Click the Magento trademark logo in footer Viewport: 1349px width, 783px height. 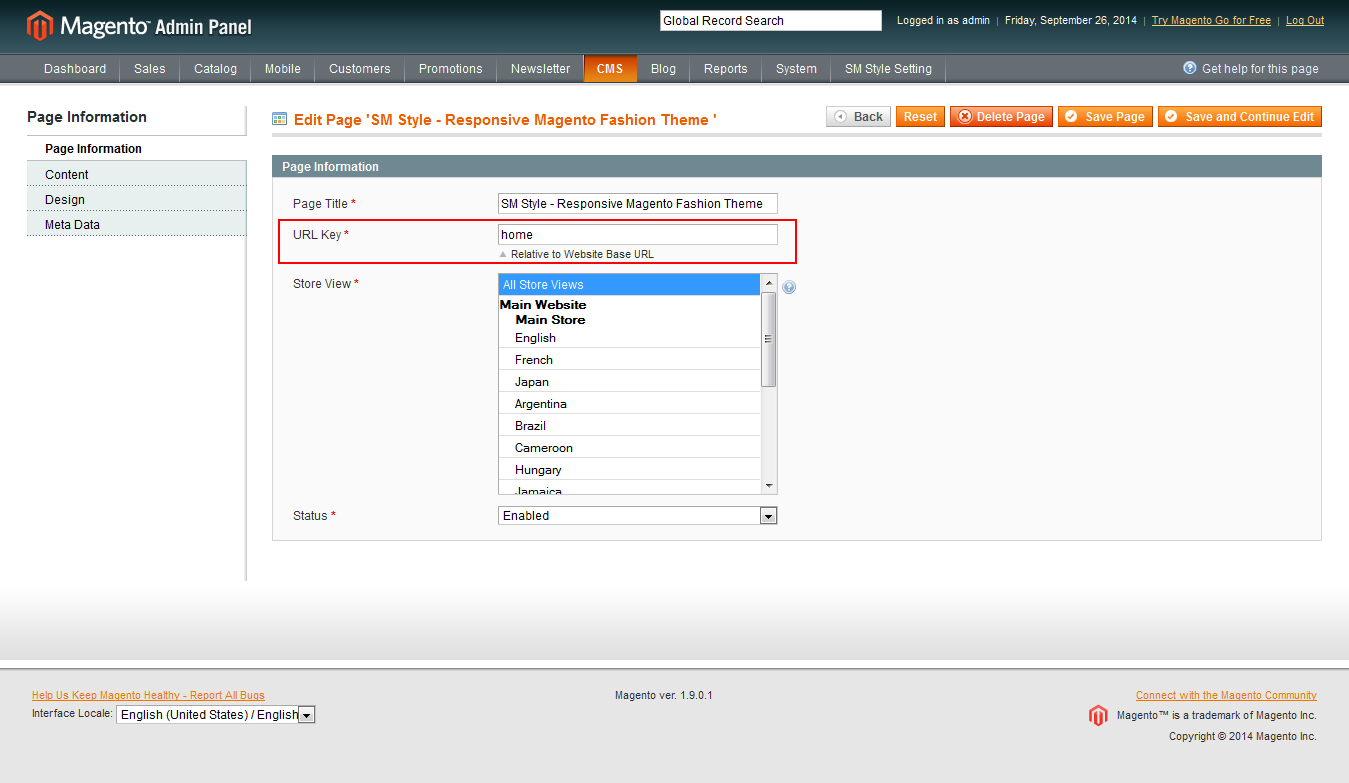[x=1098, y=715]
